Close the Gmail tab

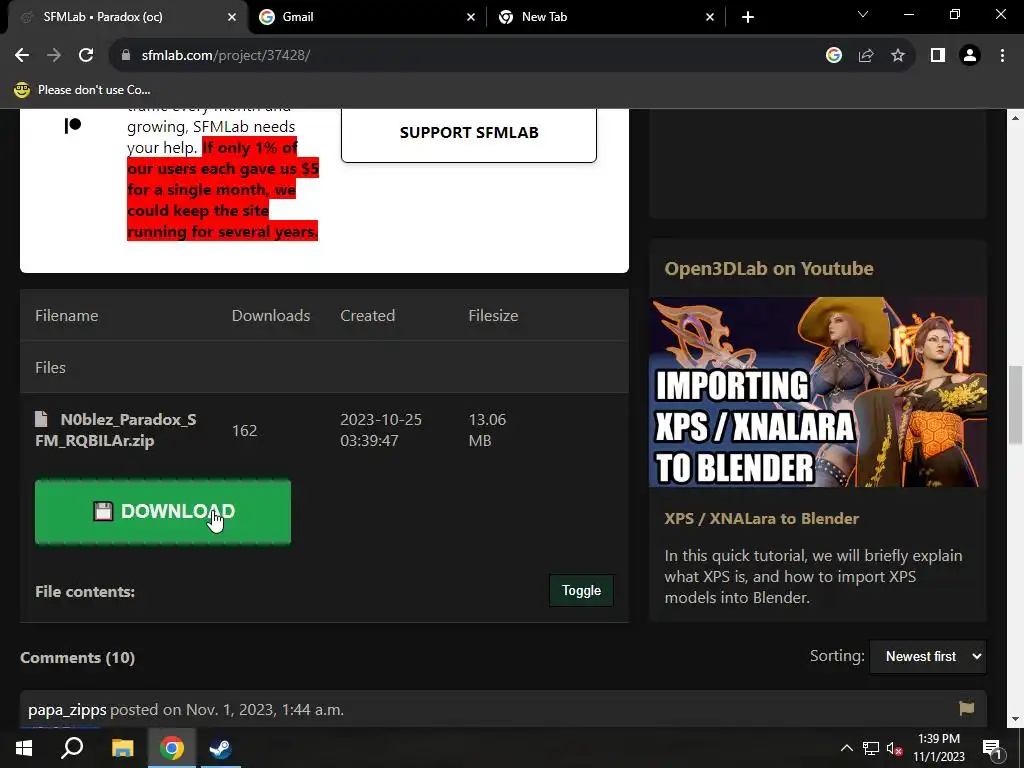[471, 17]
